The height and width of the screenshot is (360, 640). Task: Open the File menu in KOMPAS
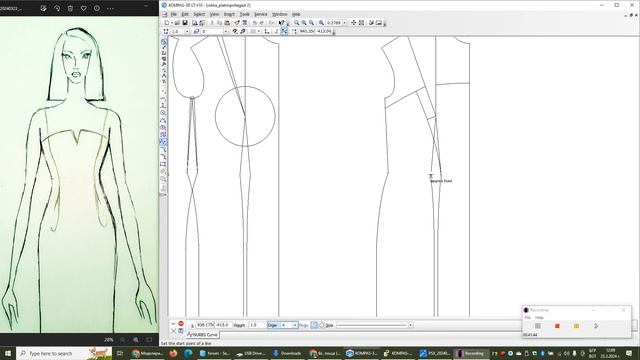pos(174,14)
